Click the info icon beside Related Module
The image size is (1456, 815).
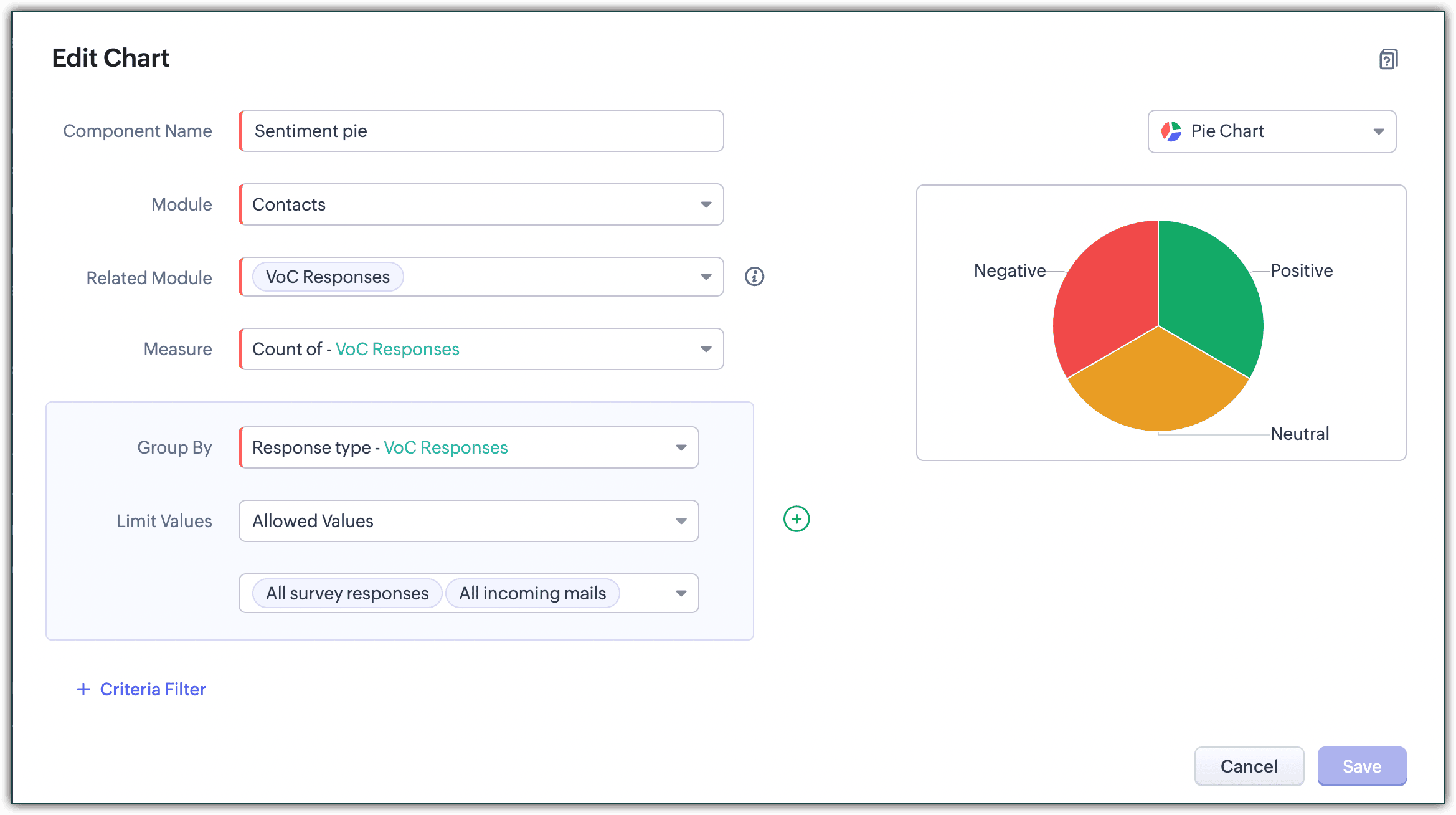(x=754, y=277)
